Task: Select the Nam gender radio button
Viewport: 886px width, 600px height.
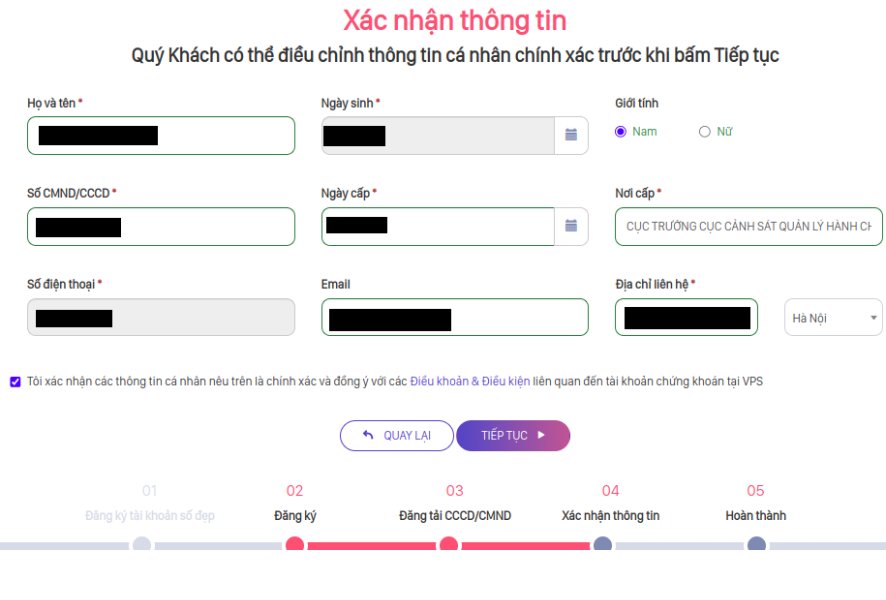Action: pyautogui.click(x=621, y=131)
